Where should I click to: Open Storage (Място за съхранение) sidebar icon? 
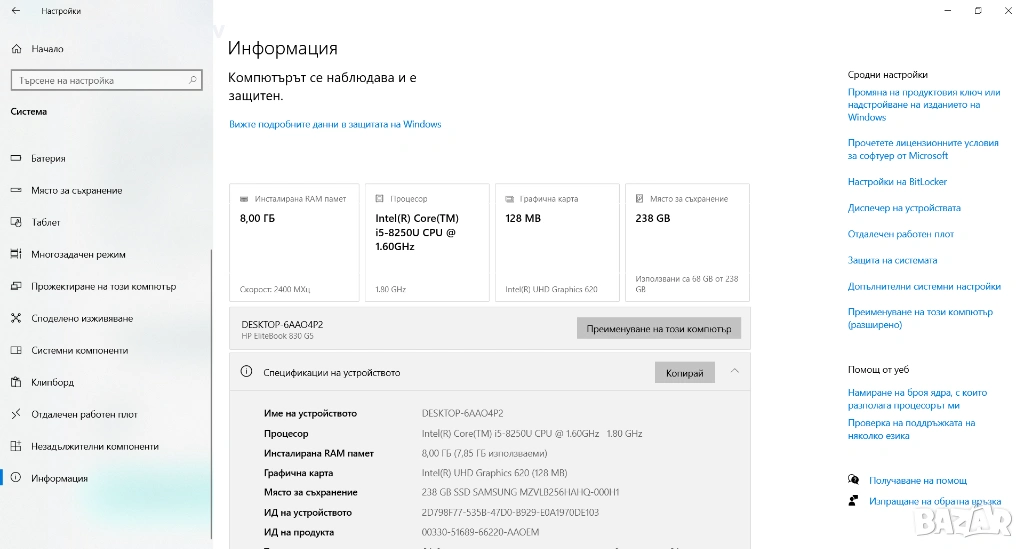pyautogui.click(x=16, y=190)
